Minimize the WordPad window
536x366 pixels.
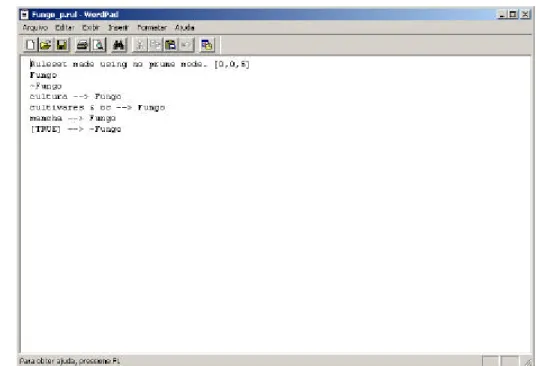tap(502, 15)
